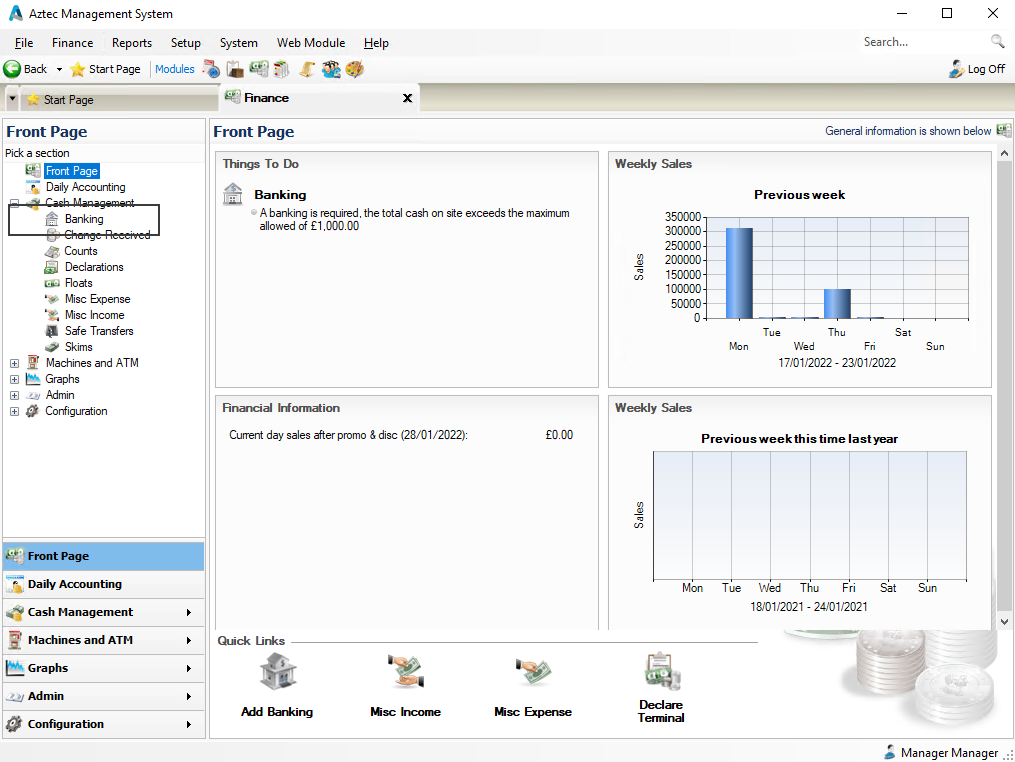
Task: Click the search magnifier icon
Action: pos(998,42)
